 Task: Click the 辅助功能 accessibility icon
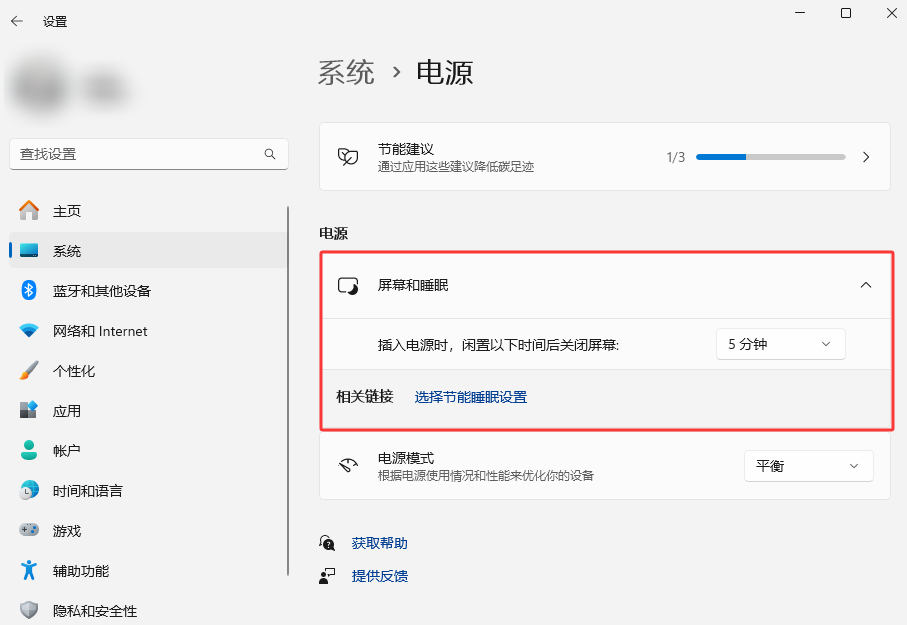29,571
